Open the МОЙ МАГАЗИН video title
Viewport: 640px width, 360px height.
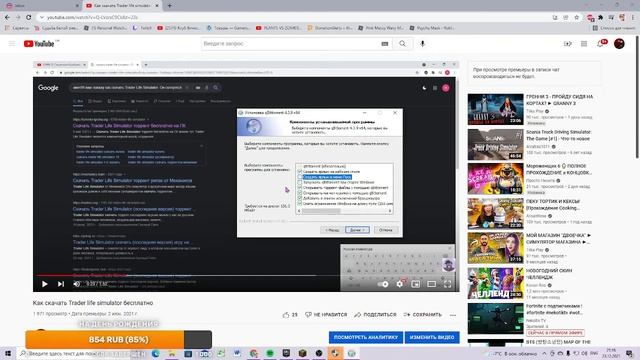558,239
